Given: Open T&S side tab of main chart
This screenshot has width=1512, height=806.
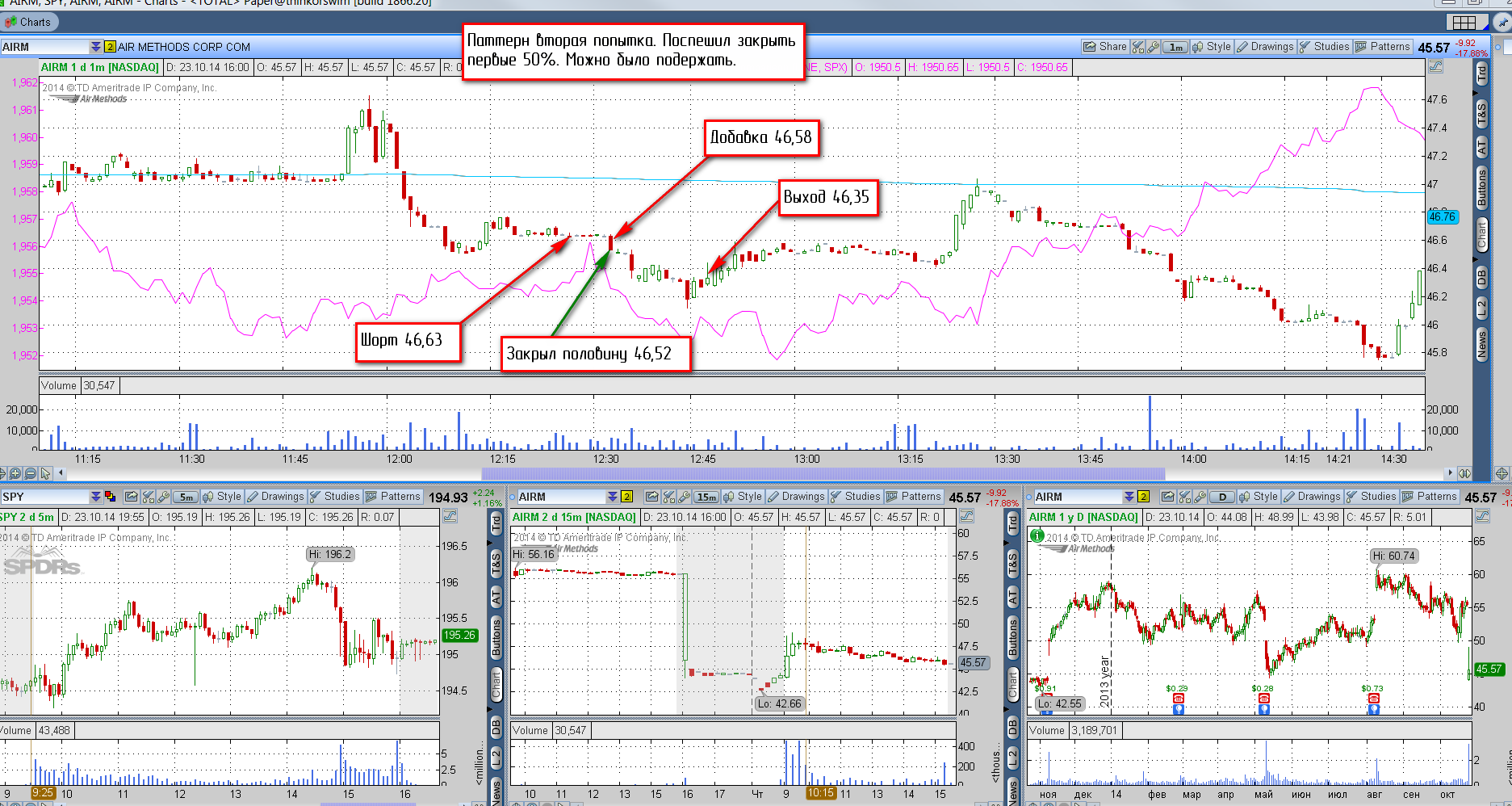Looking at the screenshot, I should pyautogui.click(x=1482, y=115).
